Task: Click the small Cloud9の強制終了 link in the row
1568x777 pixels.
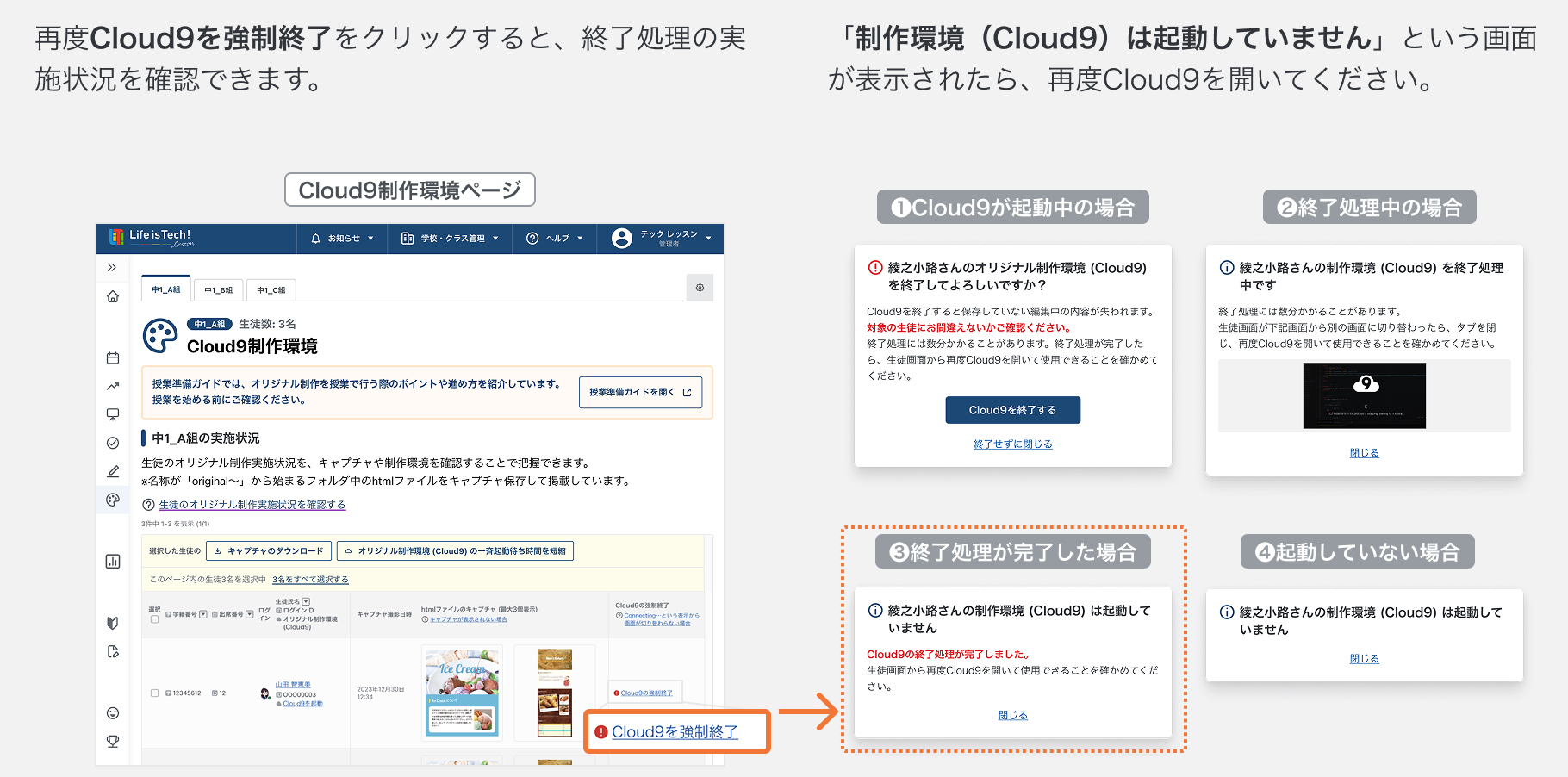Action: (646, 693)
